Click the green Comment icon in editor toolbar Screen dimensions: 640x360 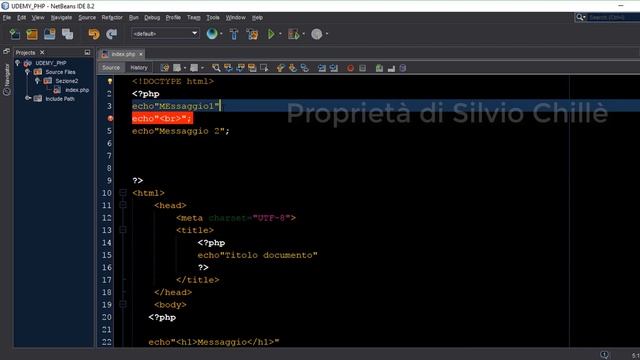coord(379,68)
